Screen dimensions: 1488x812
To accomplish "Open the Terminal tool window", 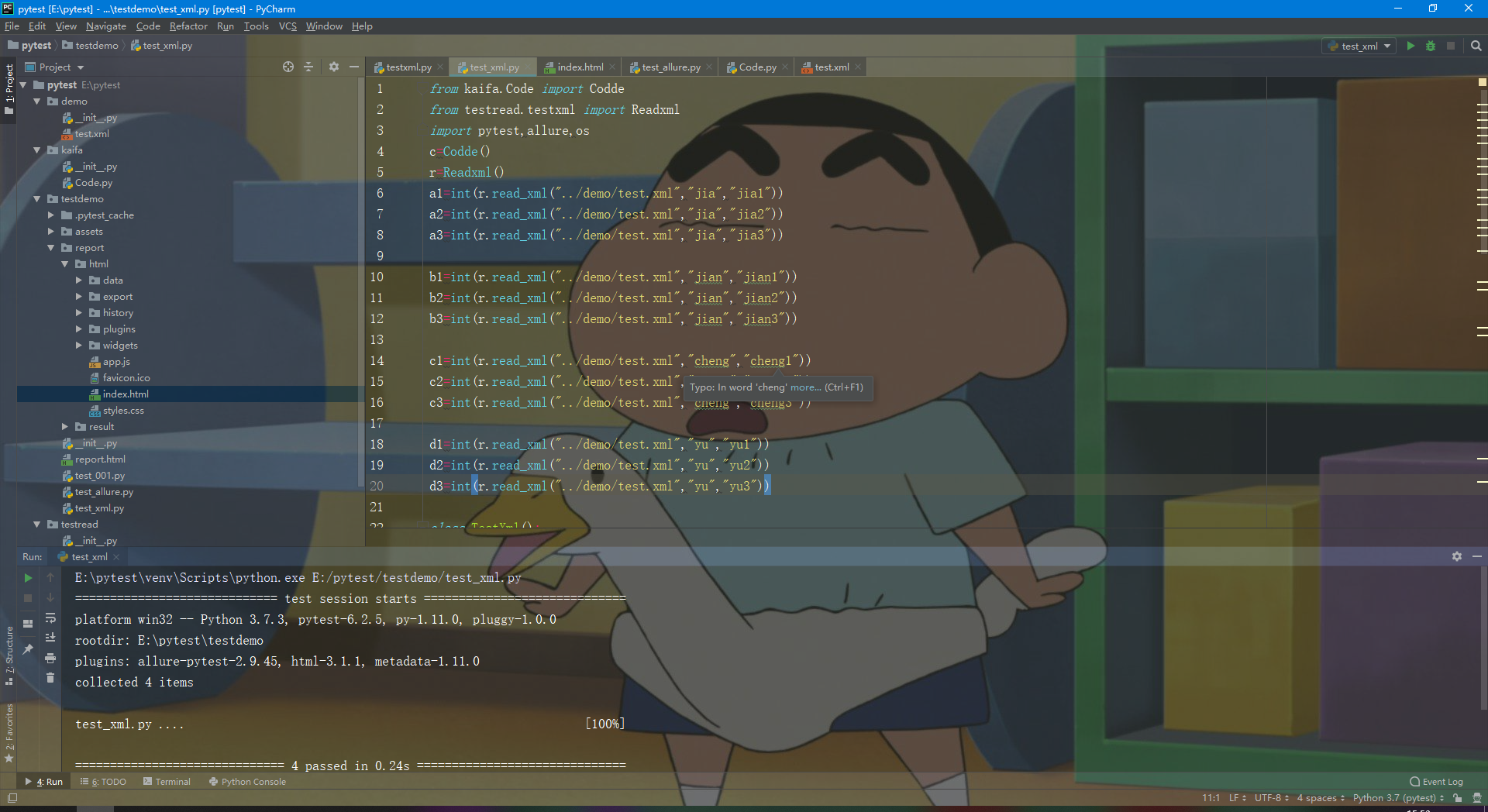I will click(x=167, y=782).
